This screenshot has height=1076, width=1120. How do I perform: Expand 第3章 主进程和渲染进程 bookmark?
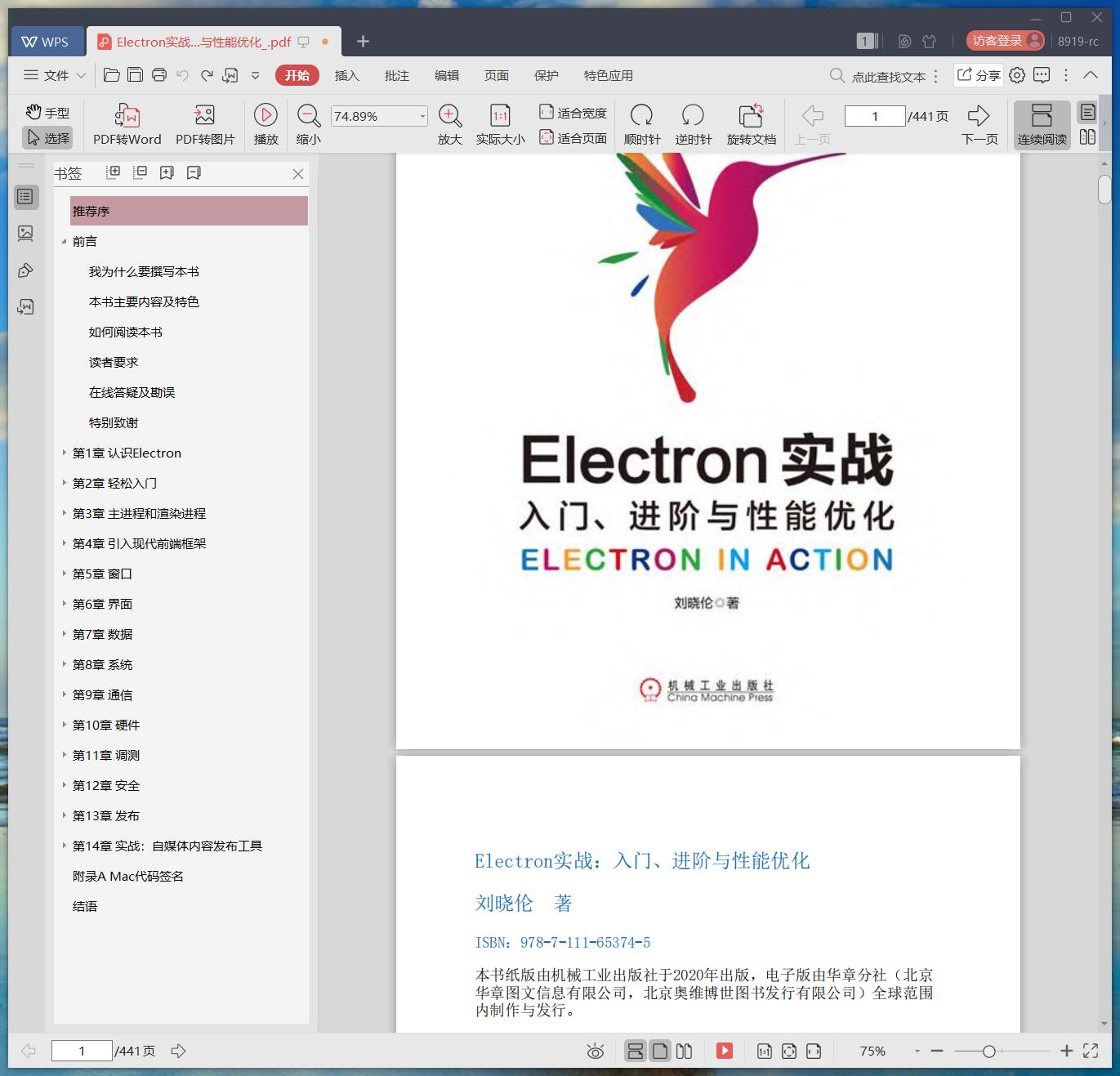coord(64,512)
